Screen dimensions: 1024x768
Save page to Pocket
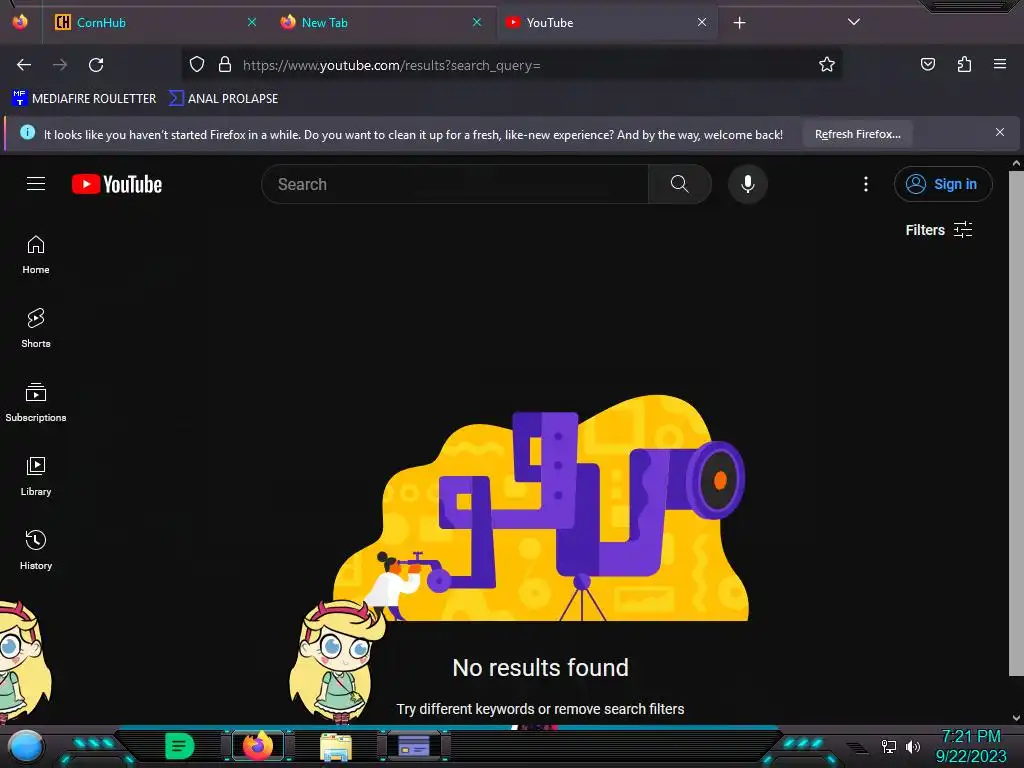click(927, 64)
